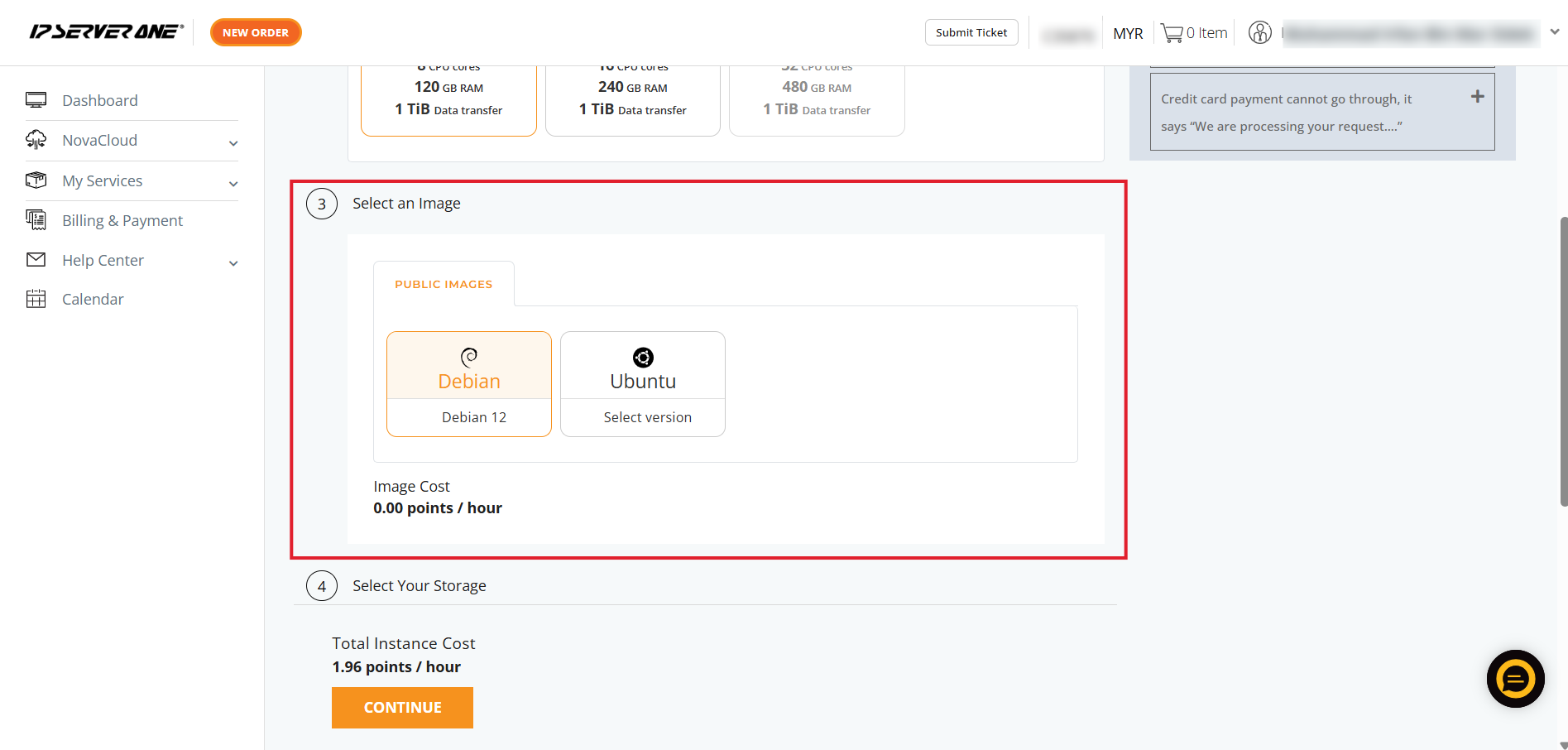Expand the Help Center submenu chevron
The width and height of the screenshot is (1568, 750).
[233, 263]
